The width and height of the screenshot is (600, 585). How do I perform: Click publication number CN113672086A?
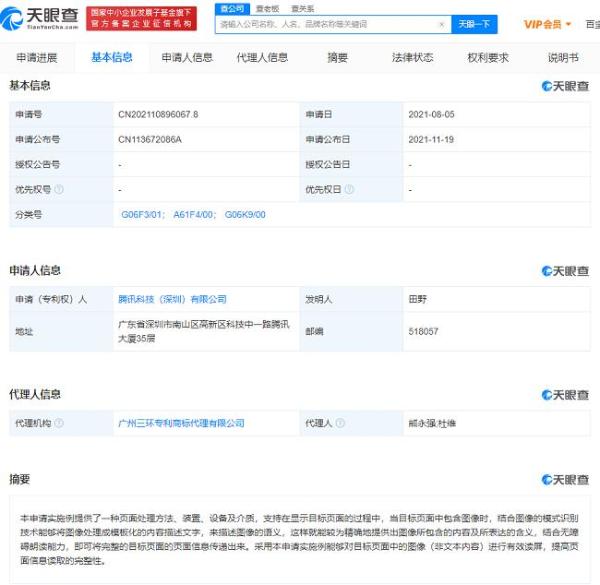pos(150,140)
